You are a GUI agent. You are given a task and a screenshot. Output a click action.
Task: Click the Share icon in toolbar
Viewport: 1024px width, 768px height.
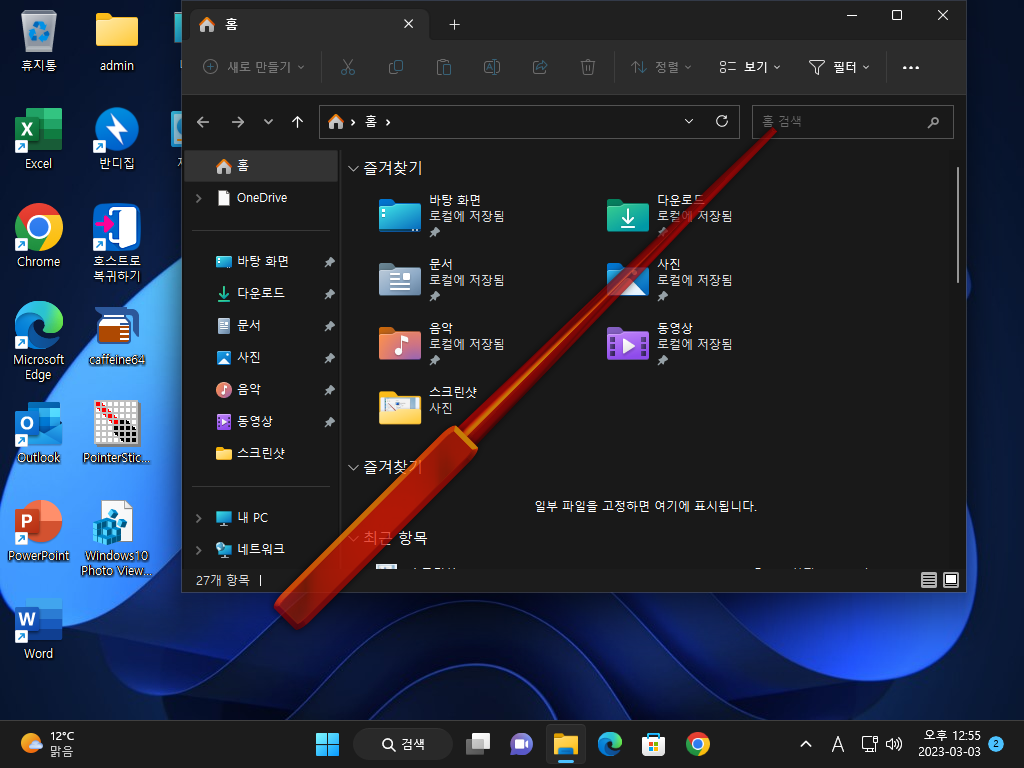(x=540, y=67)
